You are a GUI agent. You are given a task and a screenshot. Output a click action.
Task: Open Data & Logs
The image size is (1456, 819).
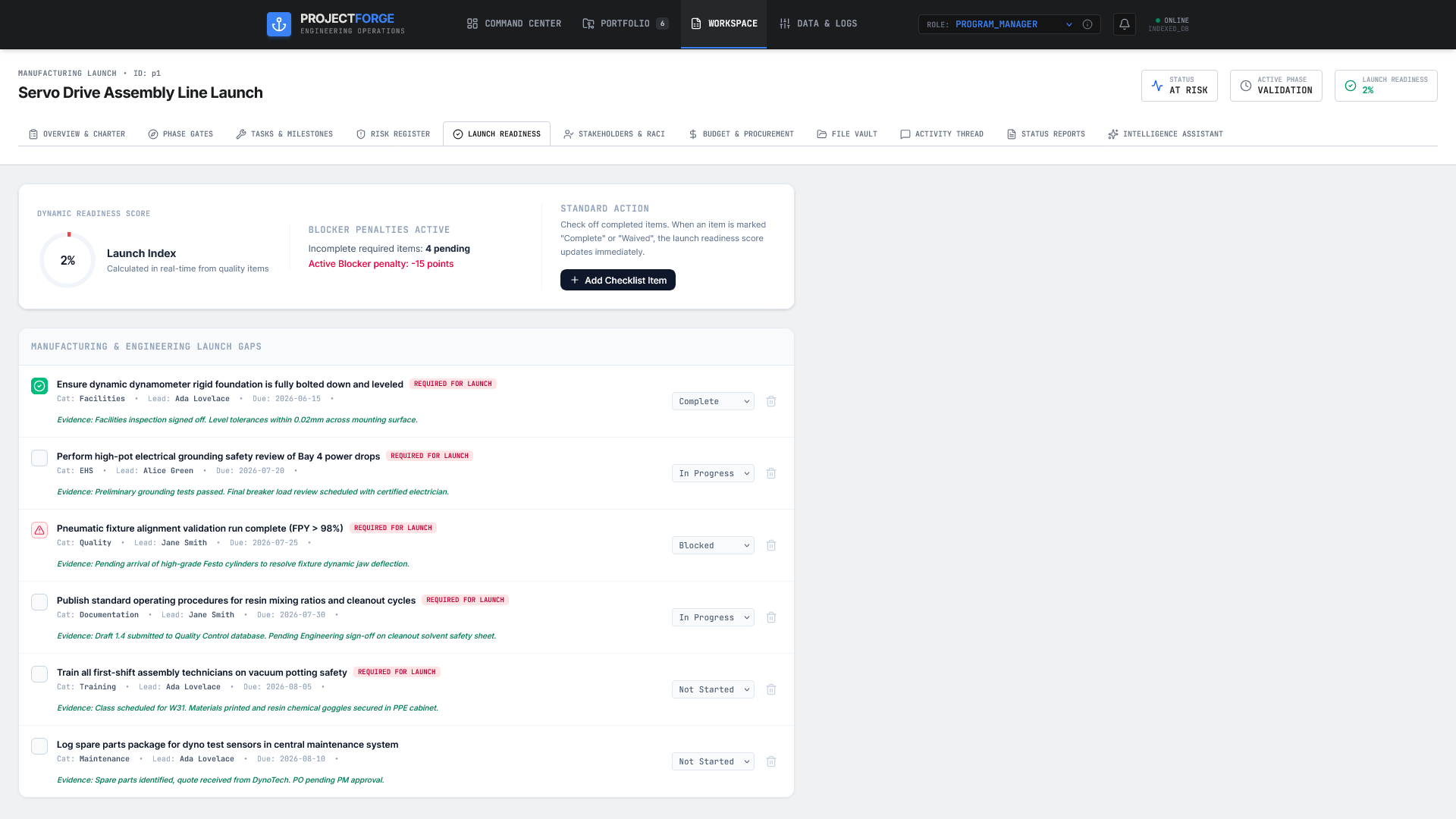818,24
